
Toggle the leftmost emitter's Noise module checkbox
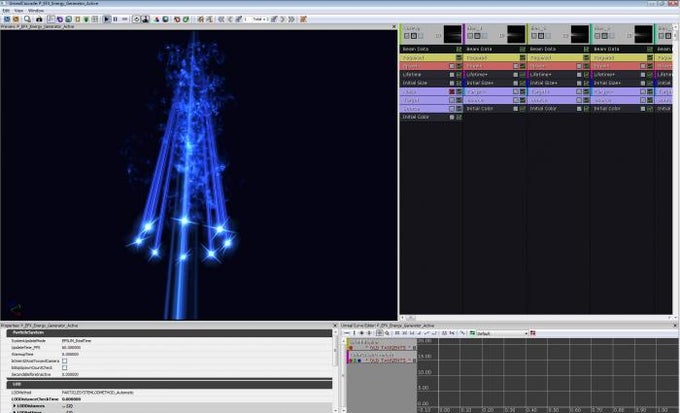click(x=451, y=108)
